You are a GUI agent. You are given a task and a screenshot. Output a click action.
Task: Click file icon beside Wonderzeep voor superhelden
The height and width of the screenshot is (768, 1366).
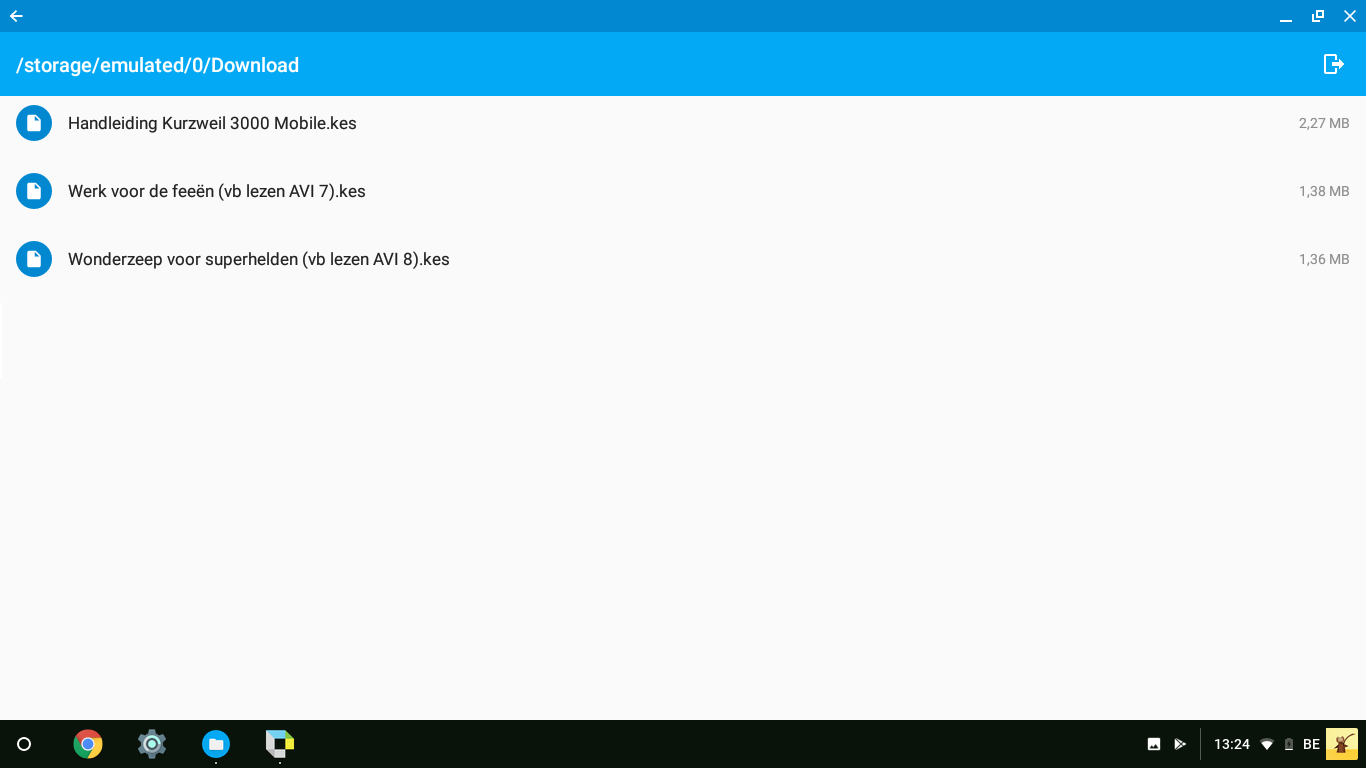point(34,259)
